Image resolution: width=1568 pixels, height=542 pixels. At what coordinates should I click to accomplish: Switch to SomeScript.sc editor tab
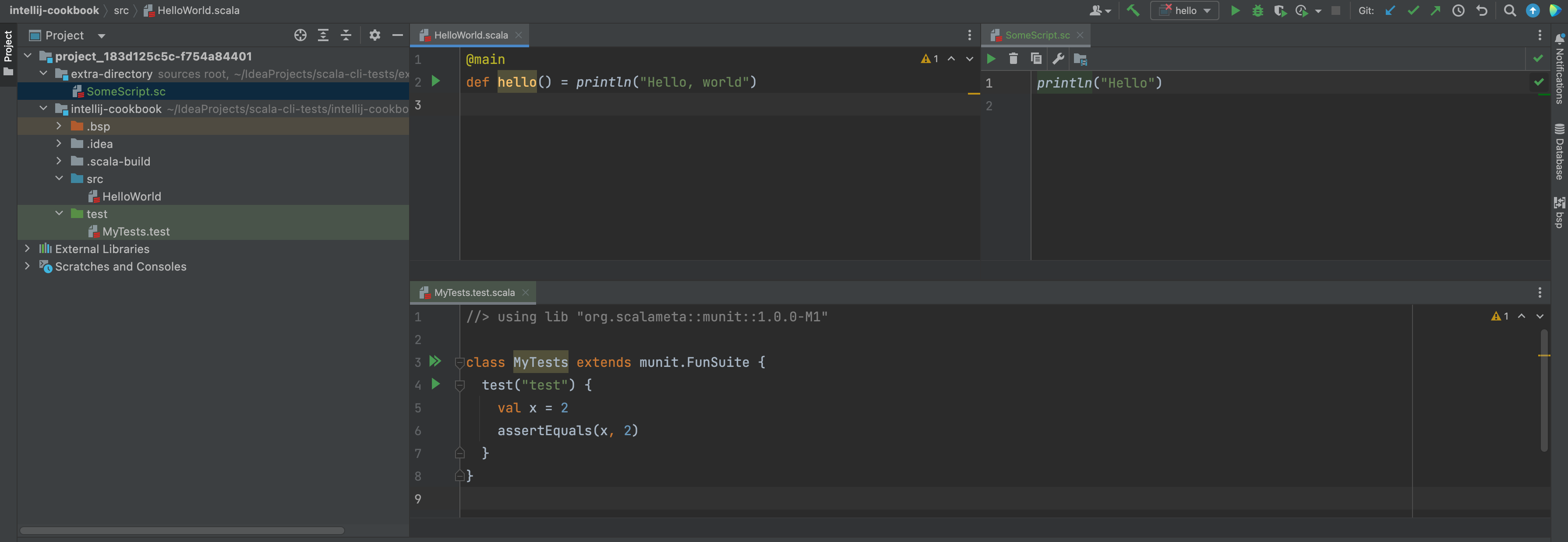[1037, 35]
